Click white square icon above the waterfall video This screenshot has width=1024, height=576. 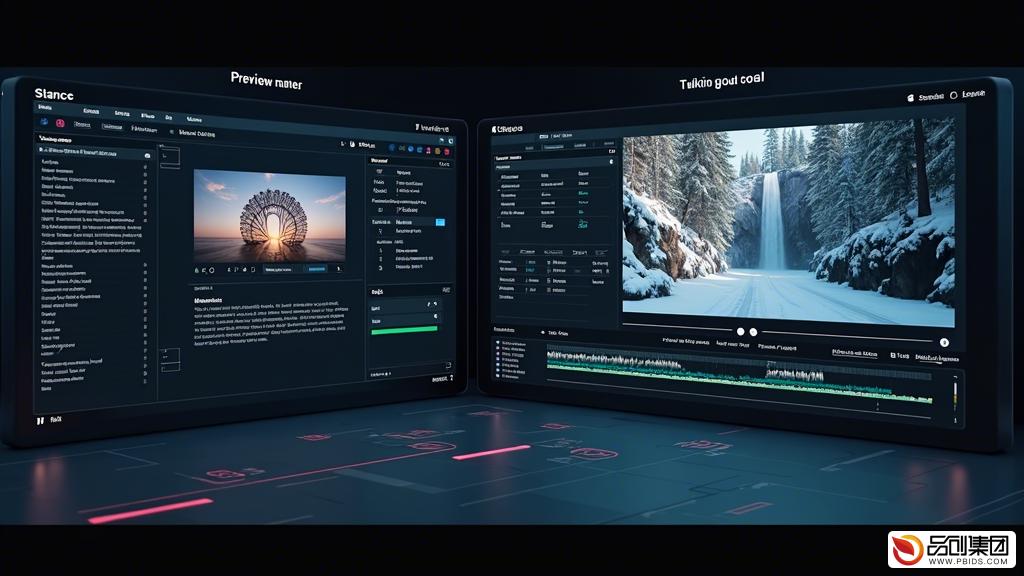[x=910, y=98]
